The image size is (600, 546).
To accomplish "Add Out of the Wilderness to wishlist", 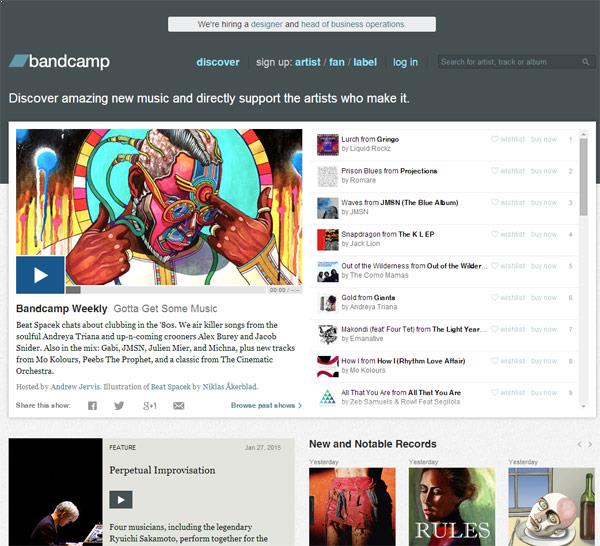I will click(508, 266).
